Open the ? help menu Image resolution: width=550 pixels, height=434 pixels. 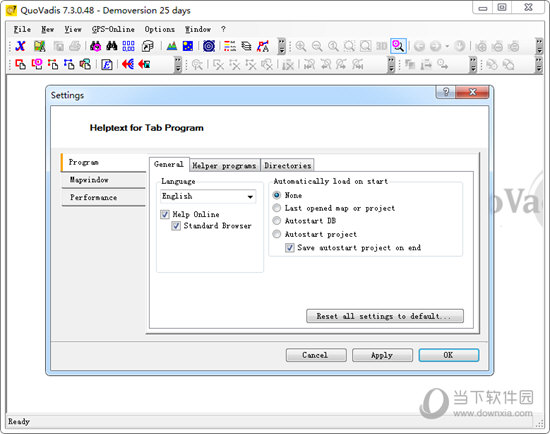tap(223, 29)
